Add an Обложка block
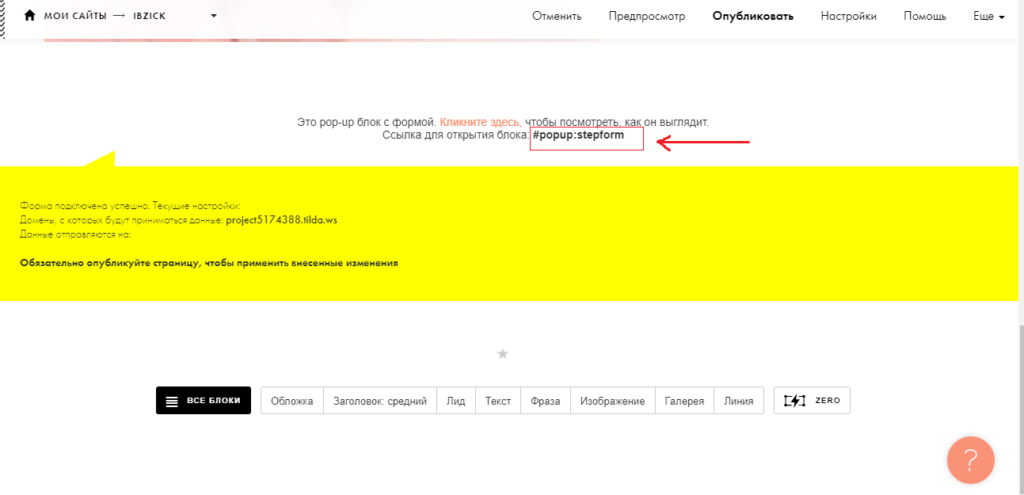 [292, 400]
